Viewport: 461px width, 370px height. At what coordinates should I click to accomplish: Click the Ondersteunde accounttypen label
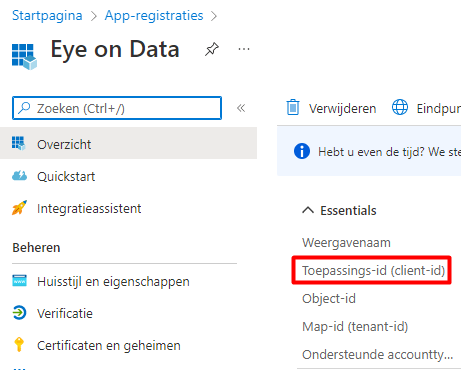(378, 354)
